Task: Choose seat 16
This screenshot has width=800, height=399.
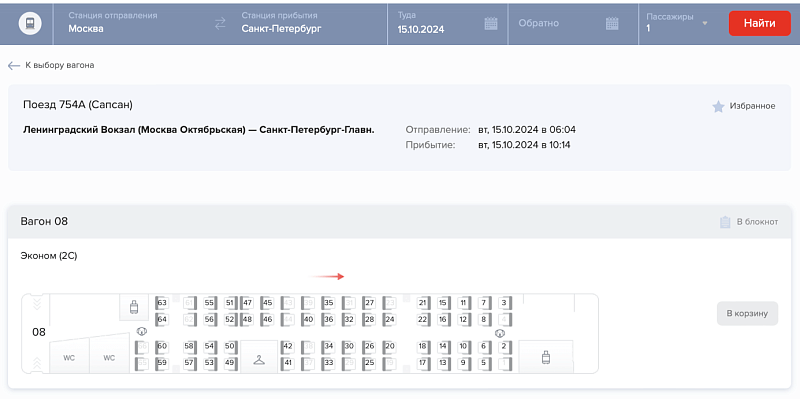Action: tap(443, 320)
